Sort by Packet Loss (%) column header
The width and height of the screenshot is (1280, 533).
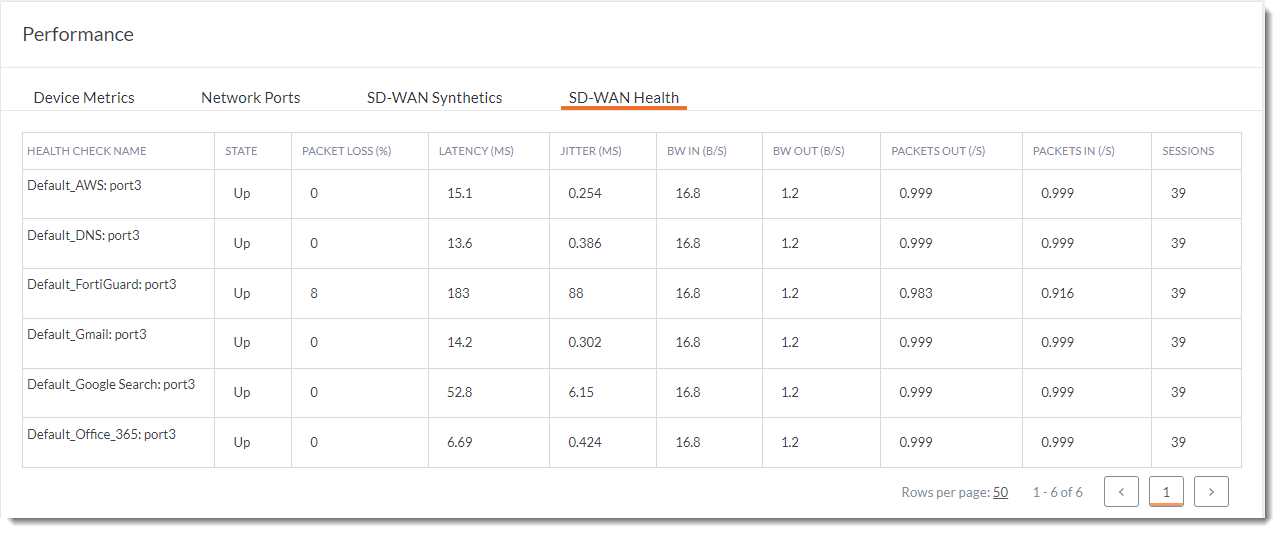click(346, 151)
